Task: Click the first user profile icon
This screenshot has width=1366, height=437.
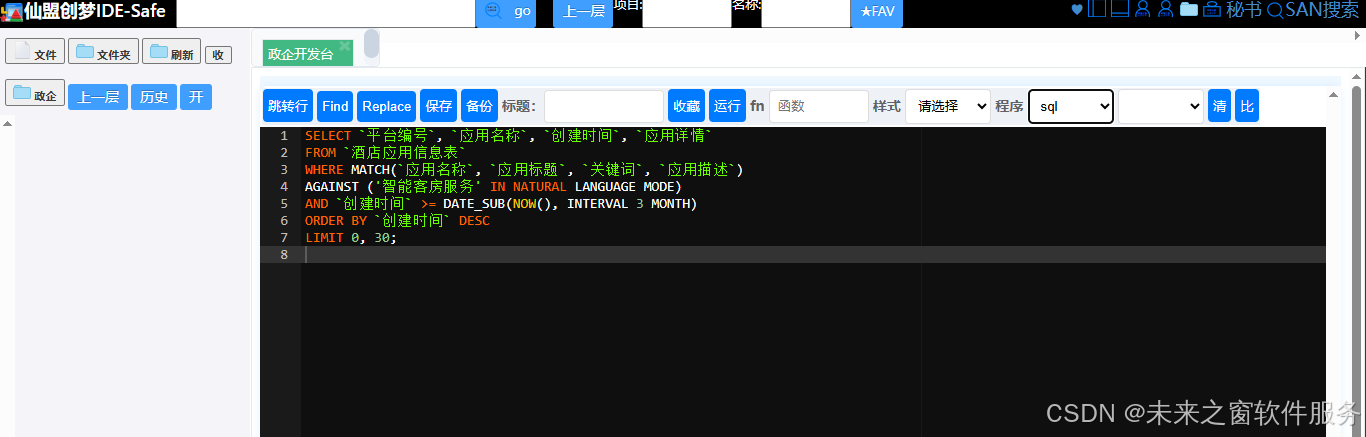Action: [x=1142, y=10]
